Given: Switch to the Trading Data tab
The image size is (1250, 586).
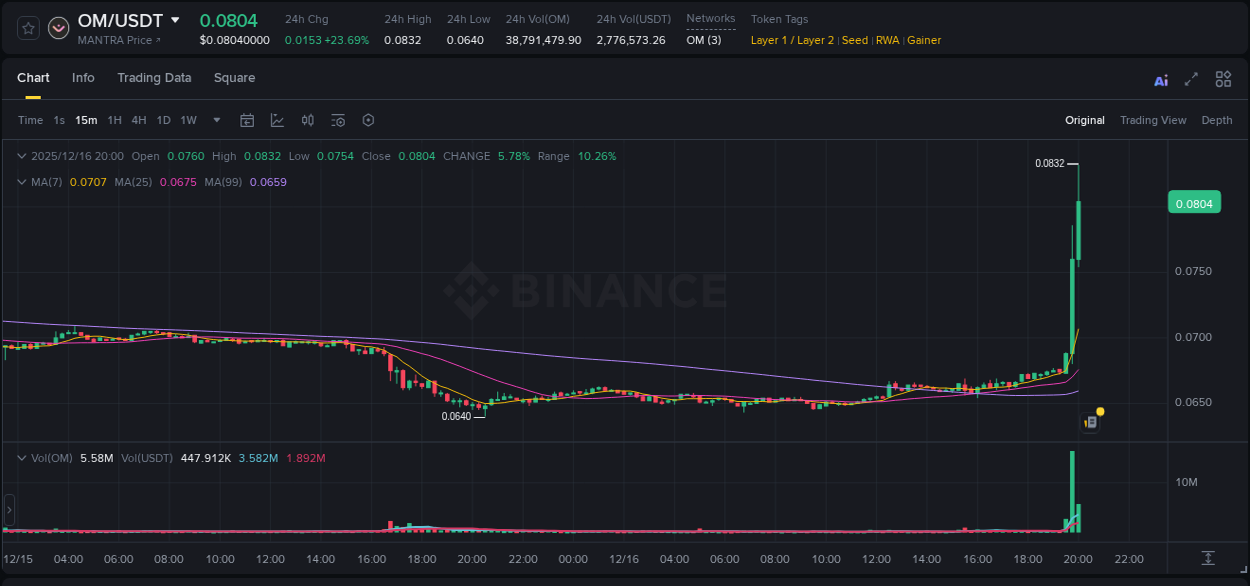Looking at the screenshot, I should (x=154, y=78).
